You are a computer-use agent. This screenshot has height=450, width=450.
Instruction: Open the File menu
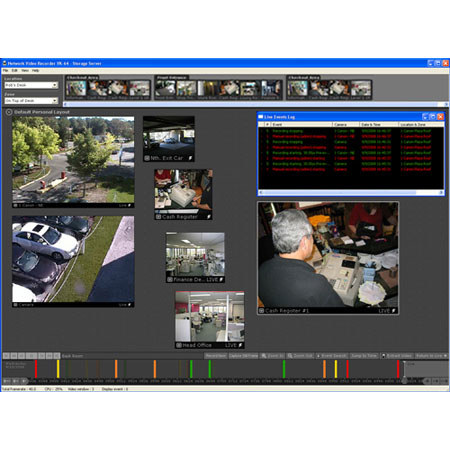tap(5, 71)
